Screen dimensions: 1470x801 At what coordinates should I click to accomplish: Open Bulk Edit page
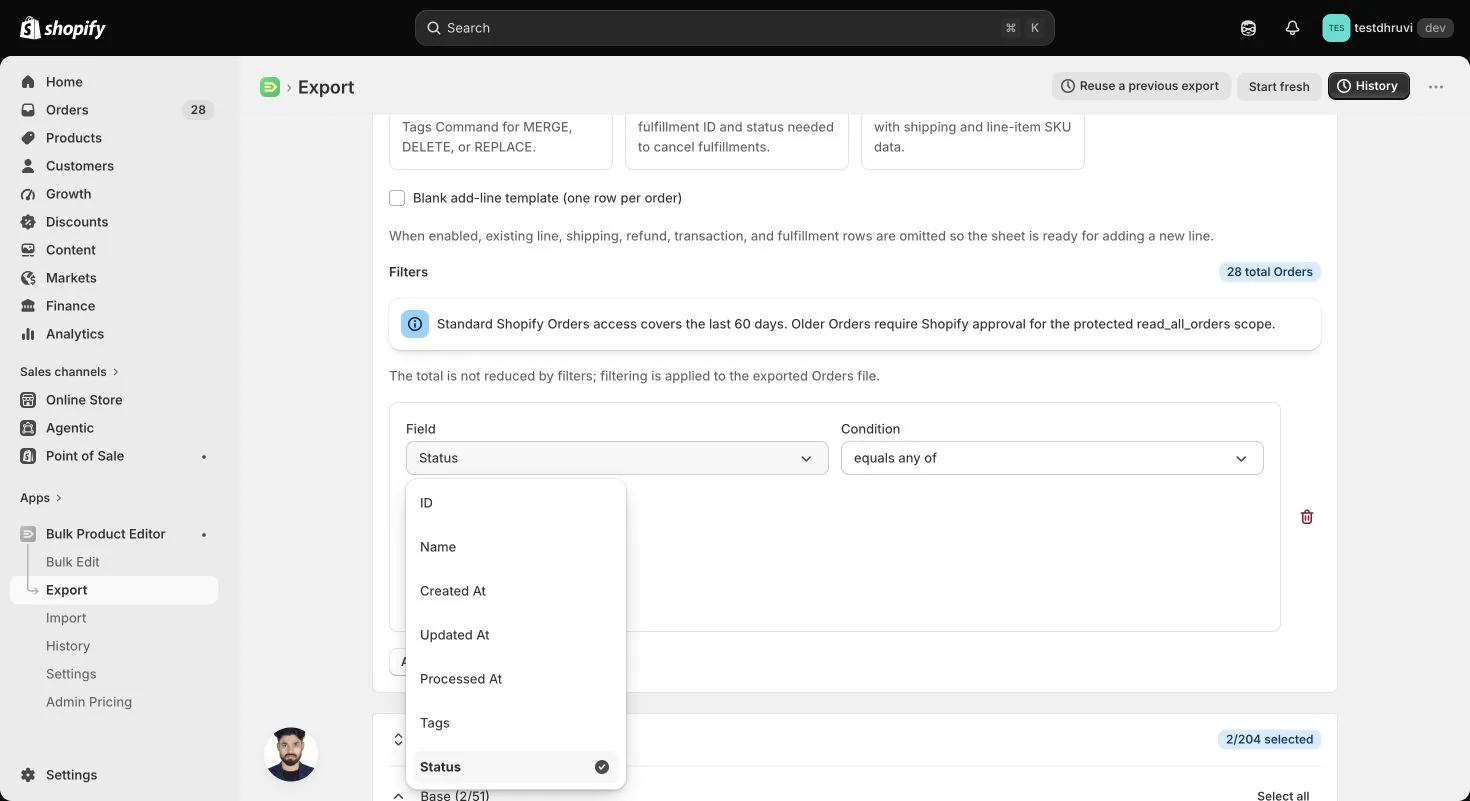point(73,562)
